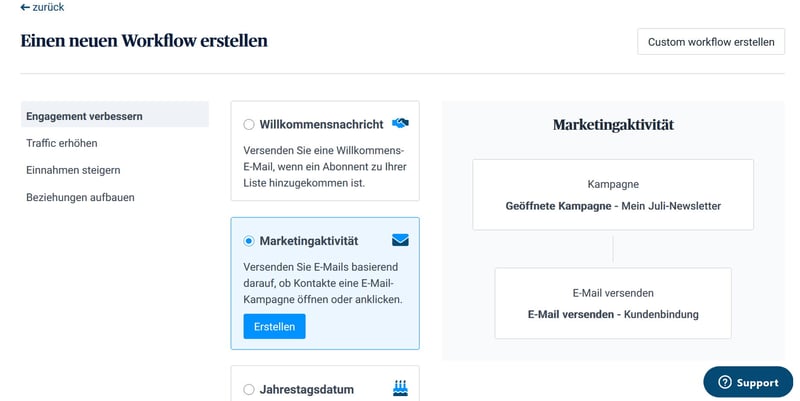Click the handshake icon on Willkommensnachricht card

pos(400,123)
